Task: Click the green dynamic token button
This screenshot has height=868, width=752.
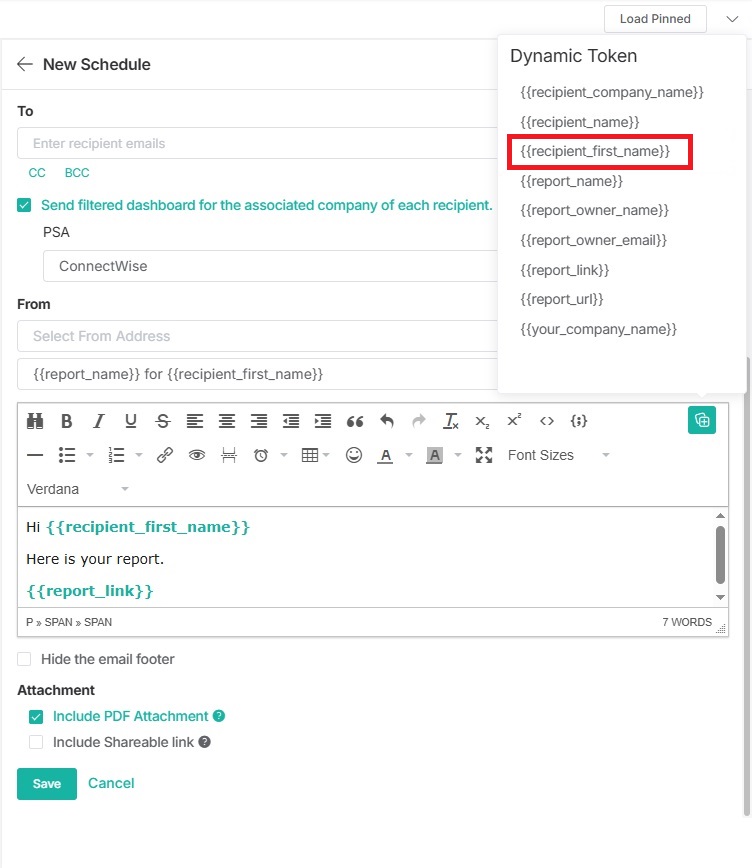Action: 702,420
